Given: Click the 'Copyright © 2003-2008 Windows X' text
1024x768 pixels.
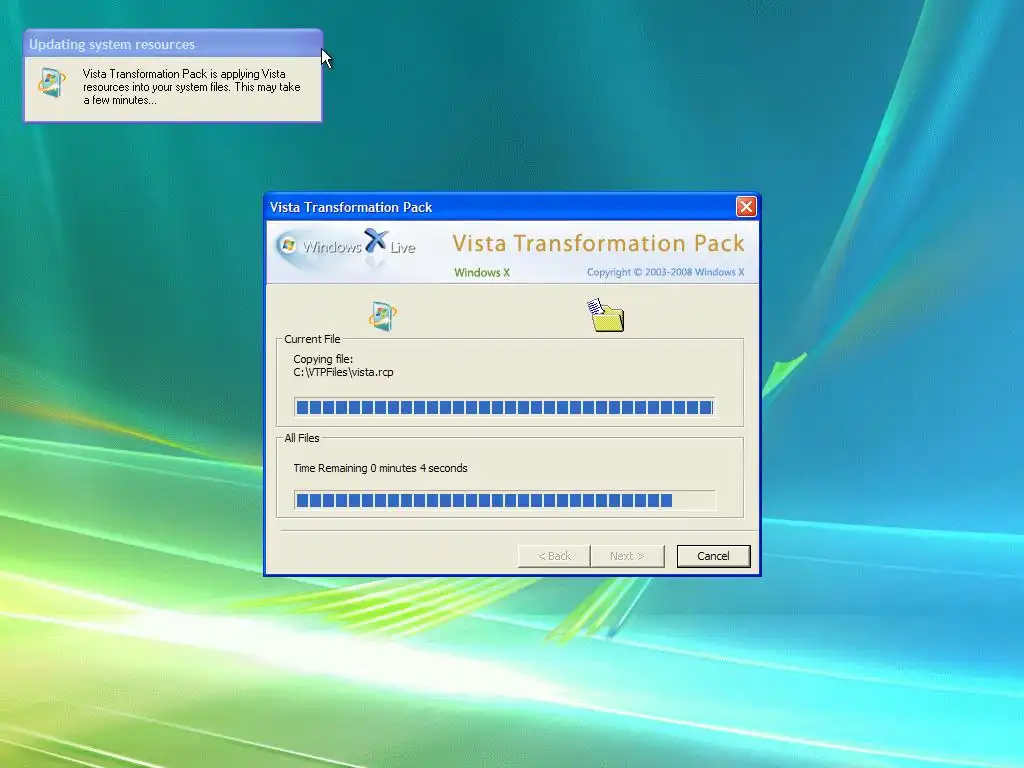Looking at the screenshot, I should (x=665, y=272).
